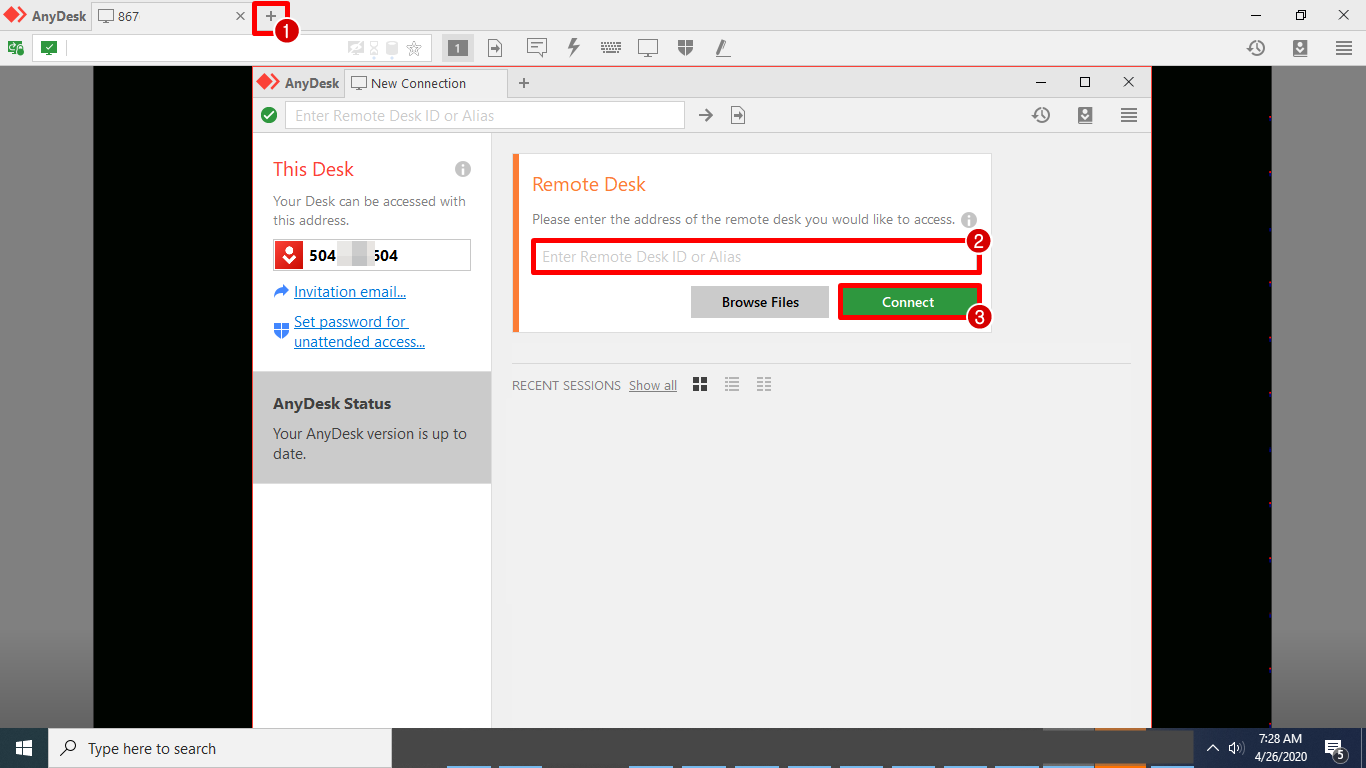Open the Invitation email link
1366x768 pixels.
(x=350, y=292)
